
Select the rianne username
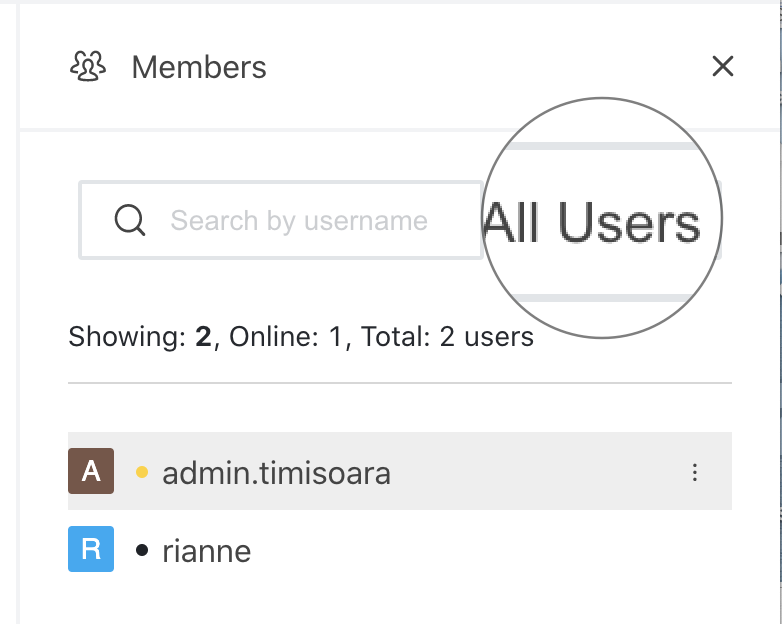pos(207,550)
